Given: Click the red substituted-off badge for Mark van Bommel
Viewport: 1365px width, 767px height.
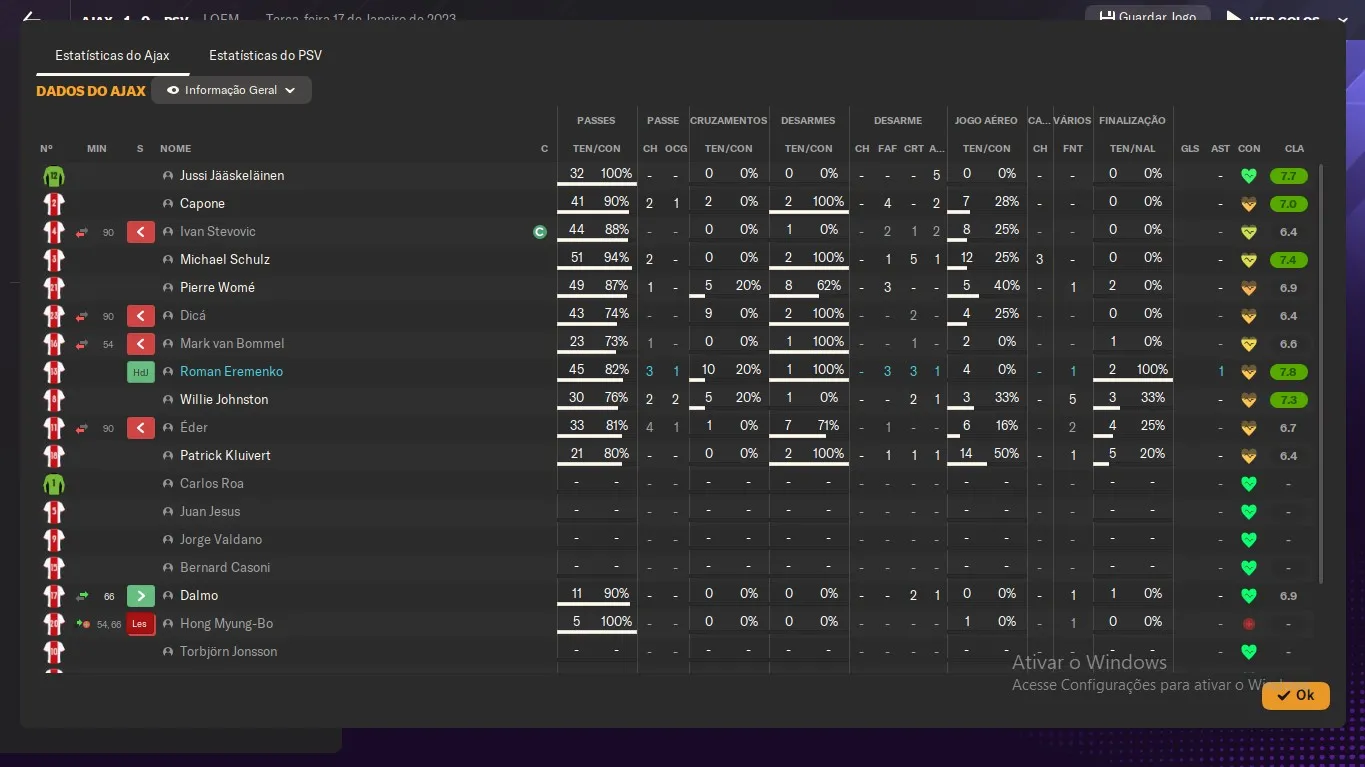Looking at the screenshot, I should (141, 344).
